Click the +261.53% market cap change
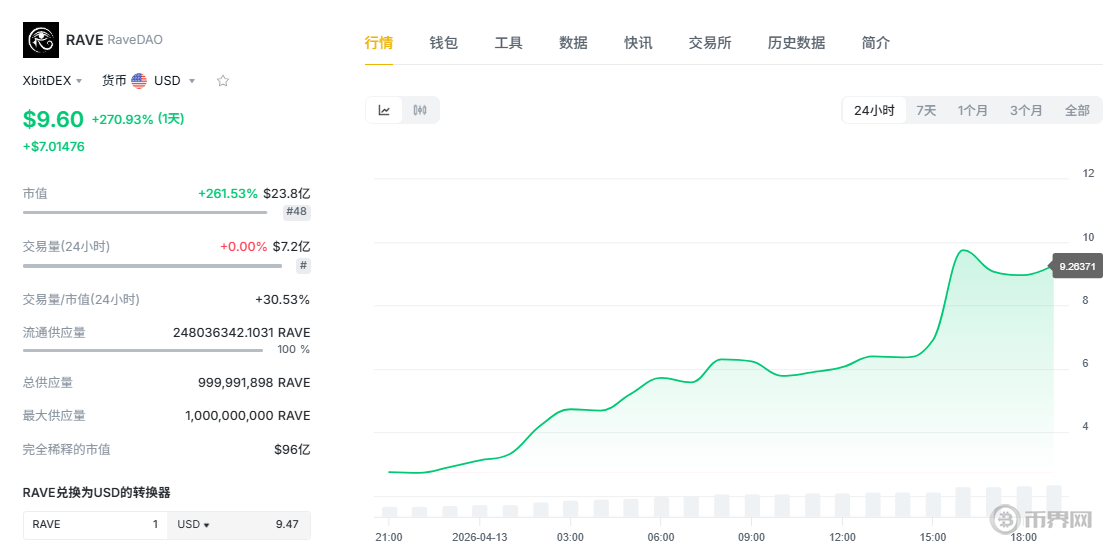 coord(227,193)
